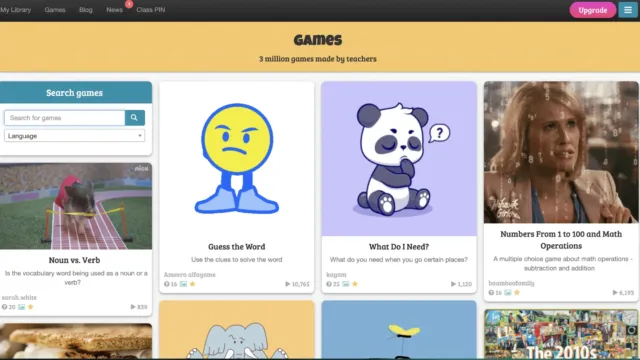
Task: Open author sarah.white profile
Action: point(19,298)
